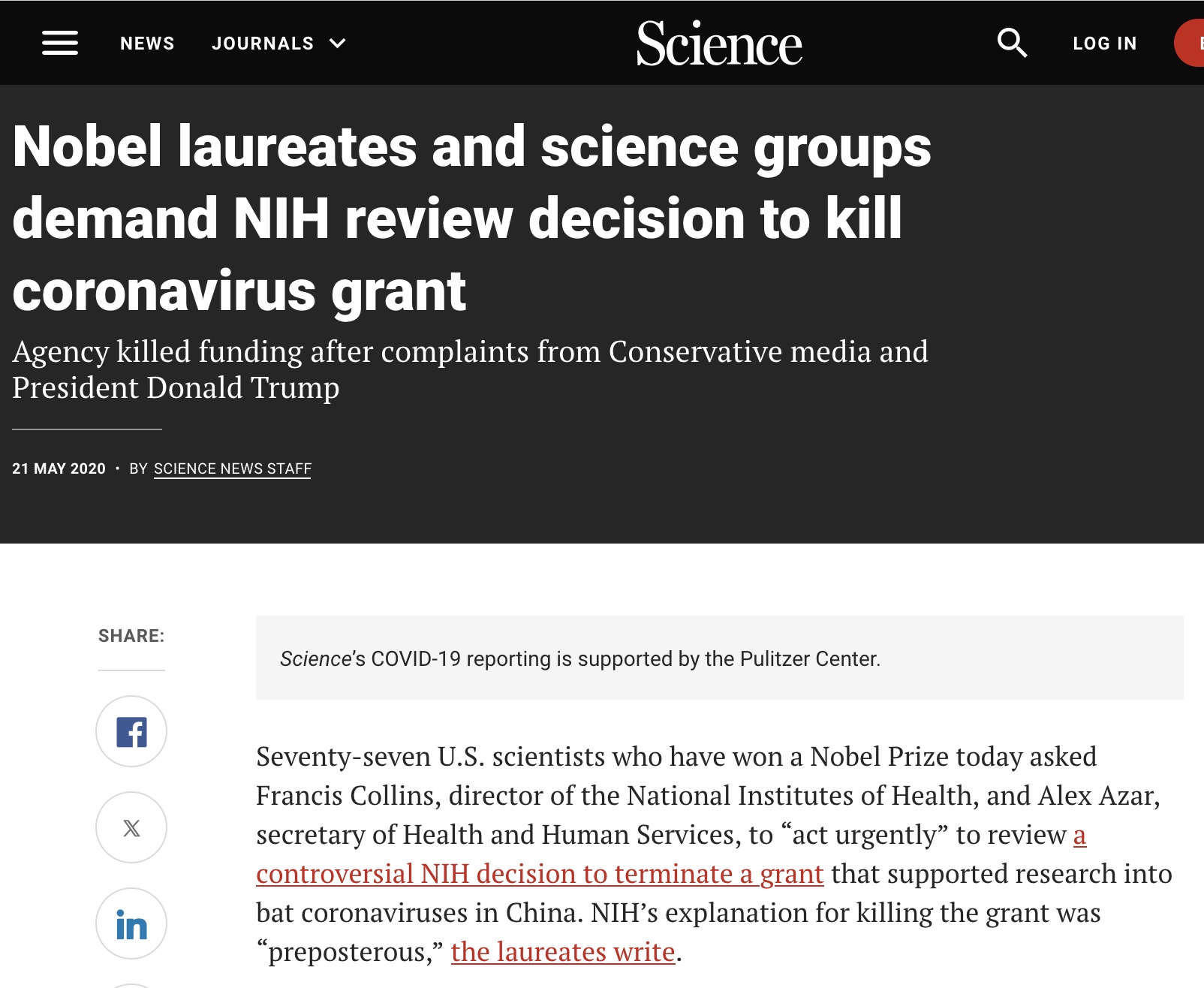Share the article on Facebook
Image resolution: width=1204 pixels, height=988 pixels.
131,731
